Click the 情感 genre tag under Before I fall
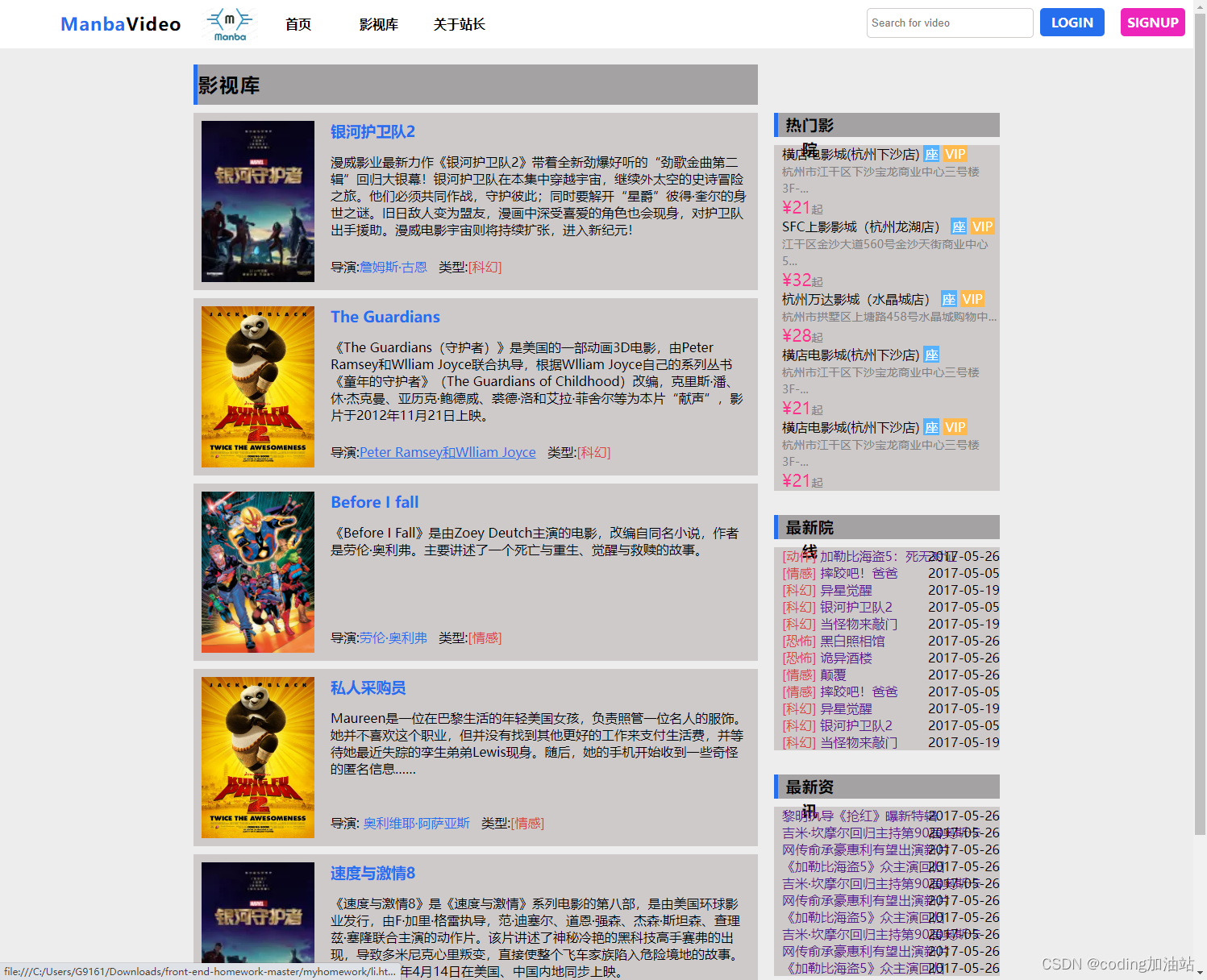The height and width of the screenshot is (980, 1207). [485, 637]
